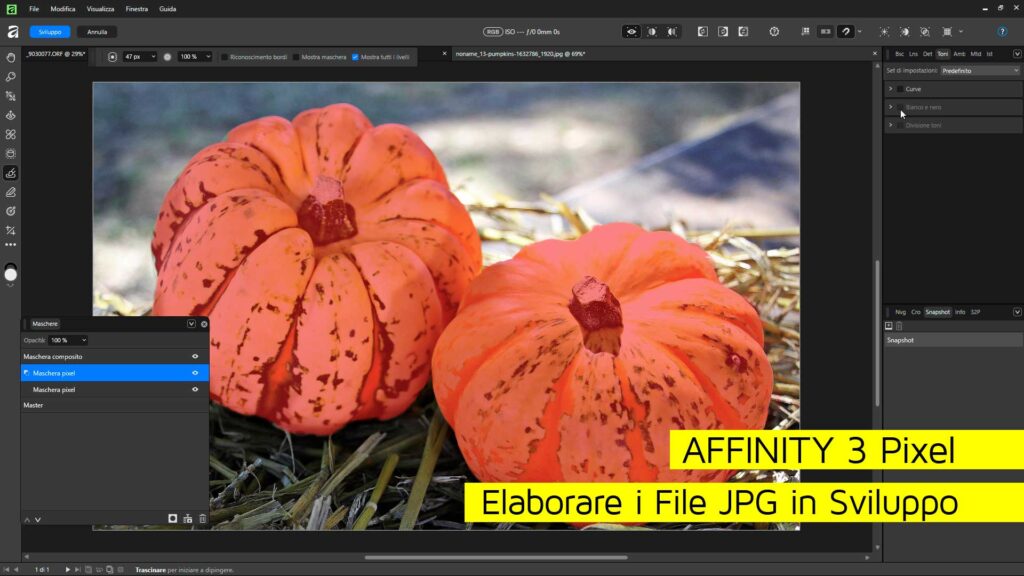Open the blue help question mark
The image size is (1024, 576).
[x=1002, y=31]
